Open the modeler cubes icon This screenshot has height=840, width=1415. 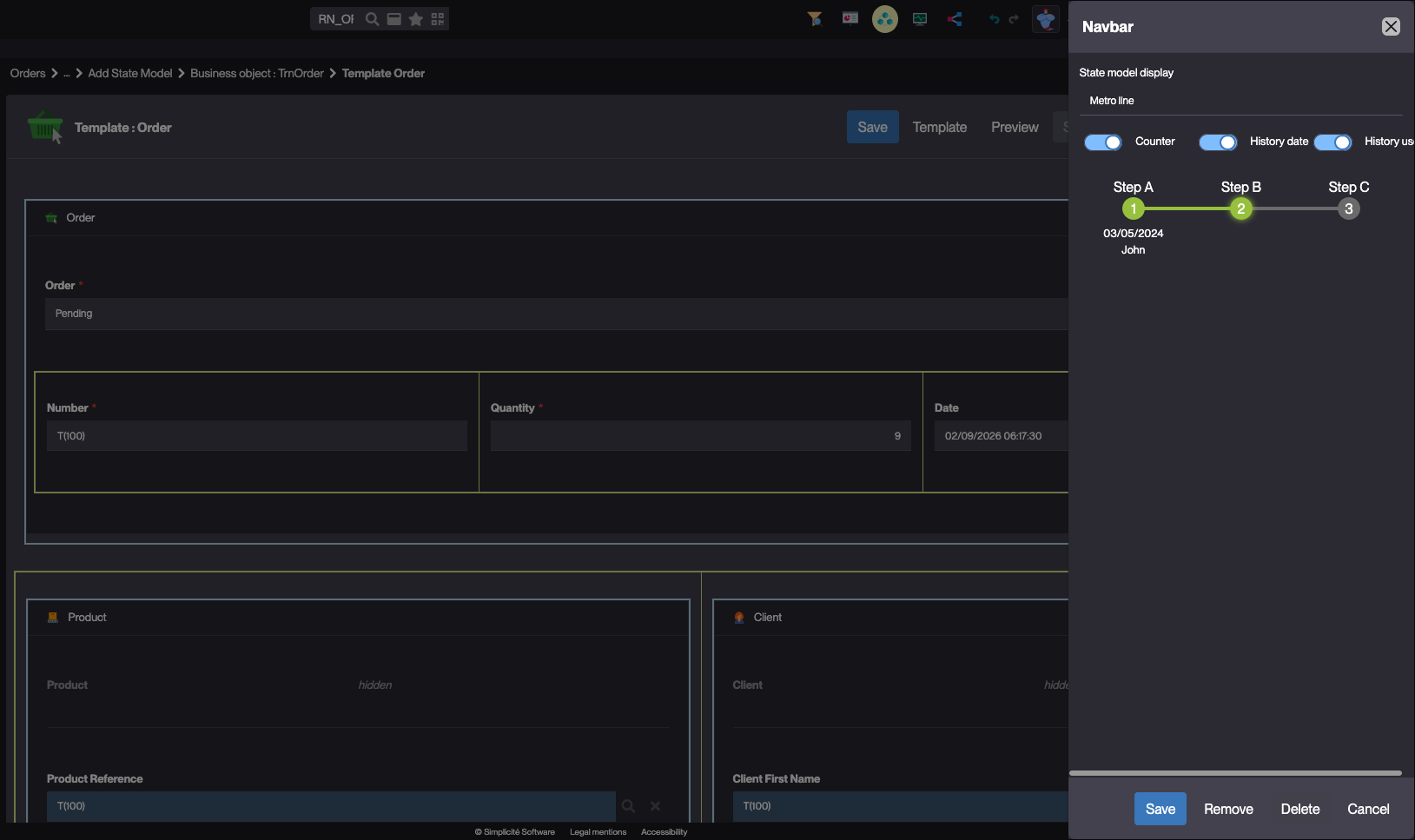pyautogui.click(x=884, y=19)
